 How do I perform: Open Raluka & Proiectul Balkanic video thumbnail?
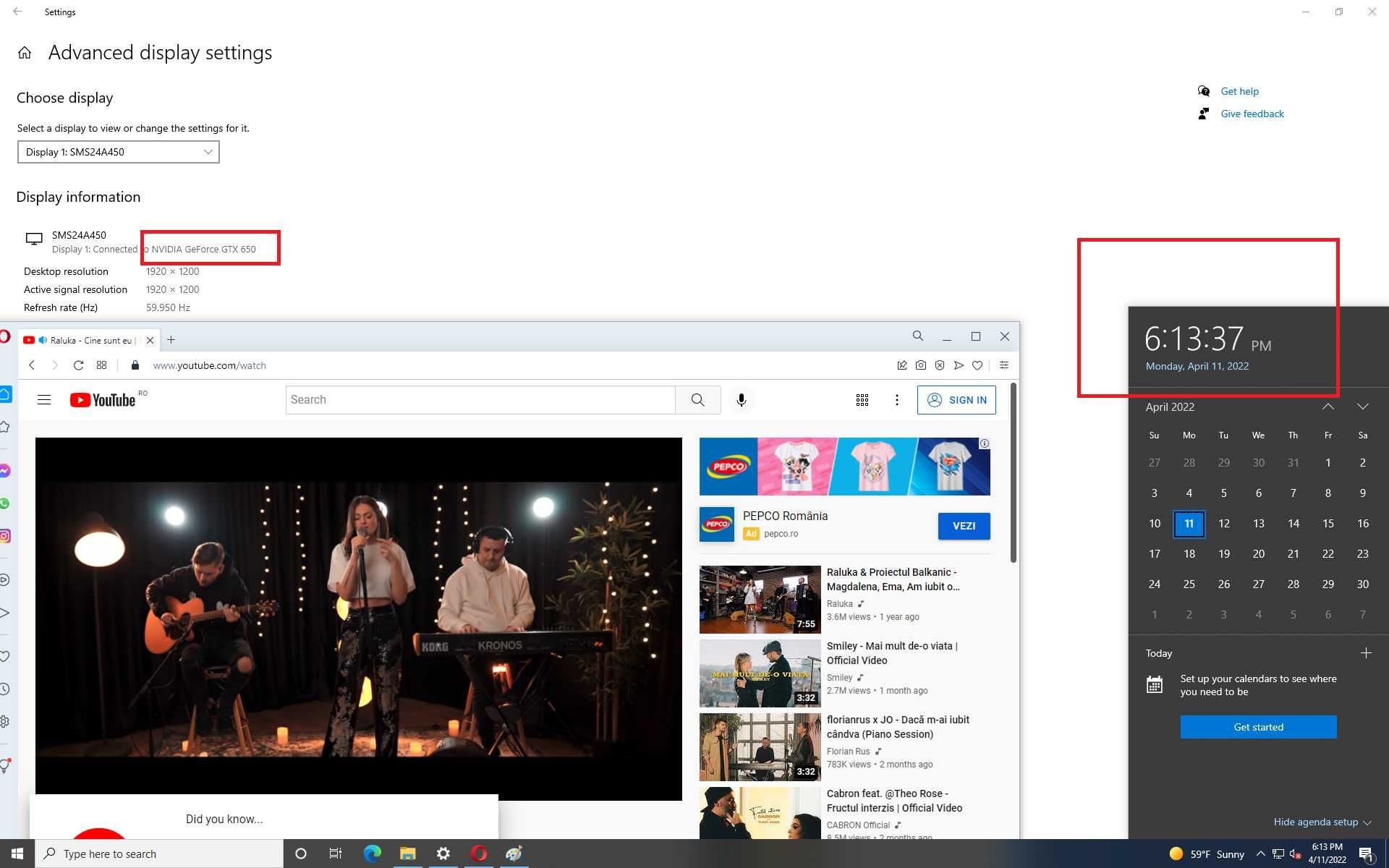(760, 600)
